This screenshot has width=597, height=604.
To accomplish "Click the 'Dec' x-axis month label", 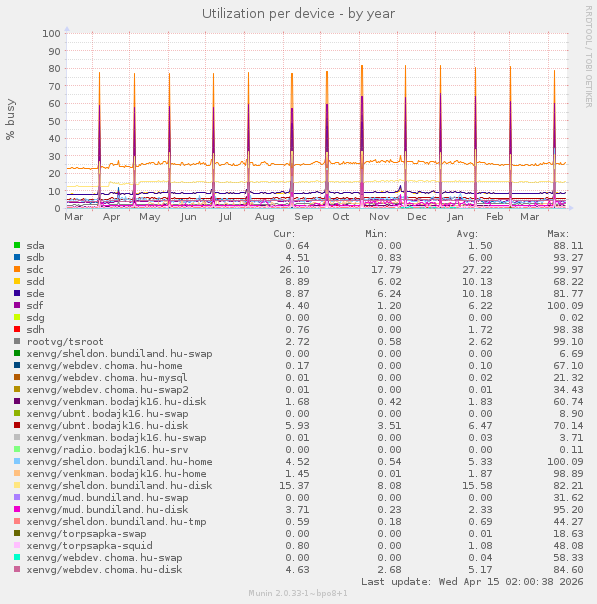I will click(417, 217).
